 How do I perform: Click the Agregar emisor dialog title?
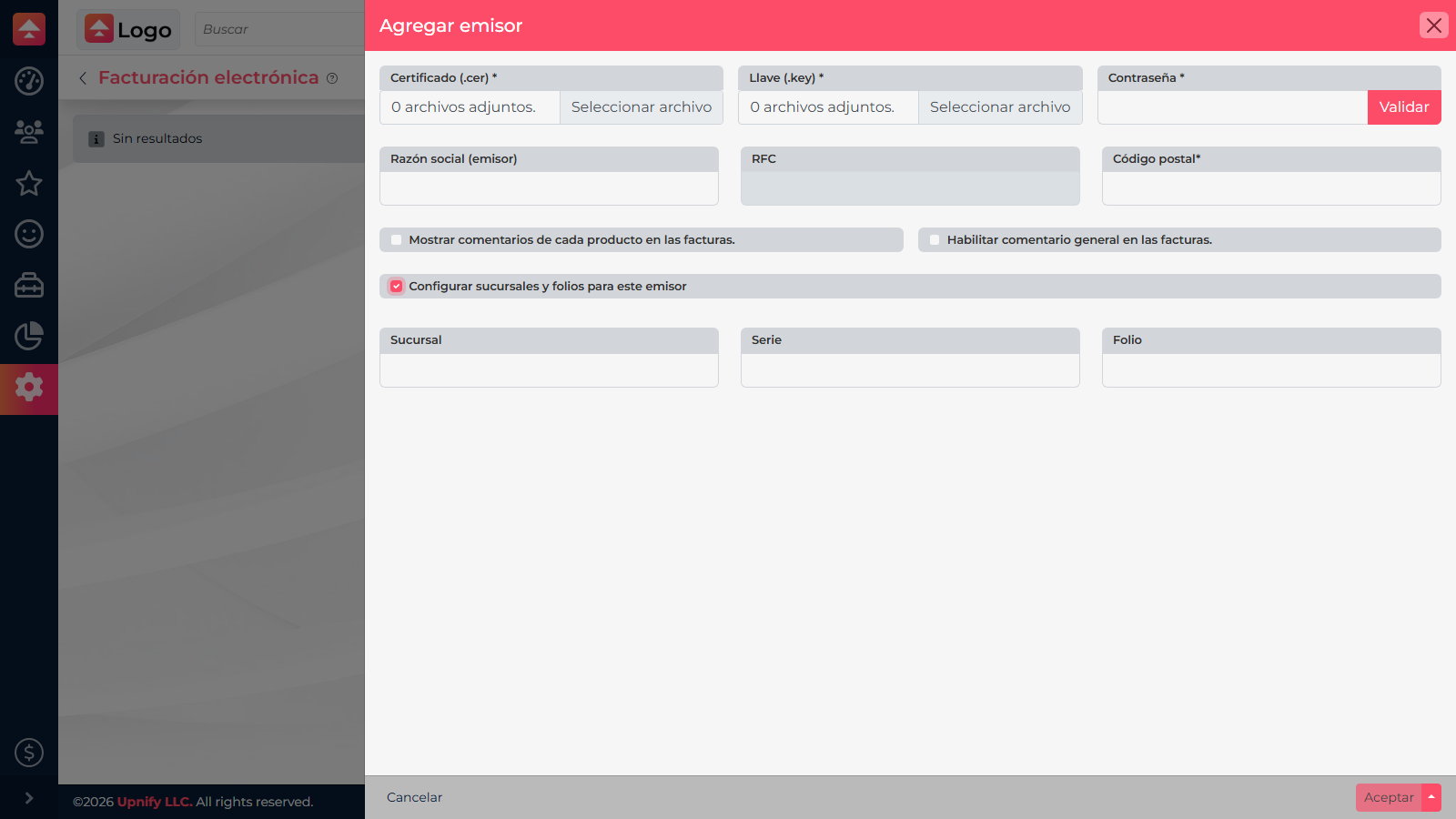point(450,25)
